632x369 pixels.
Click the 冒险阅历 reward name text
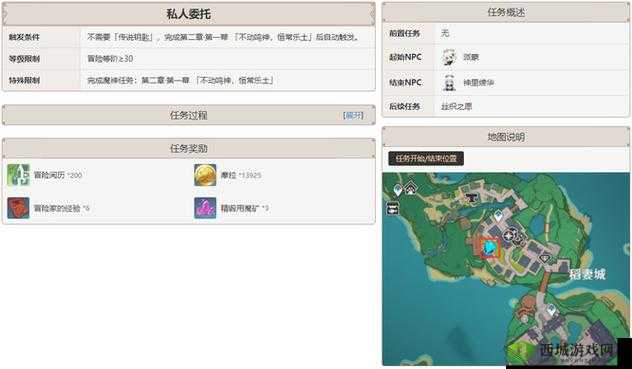pos(49,175)
